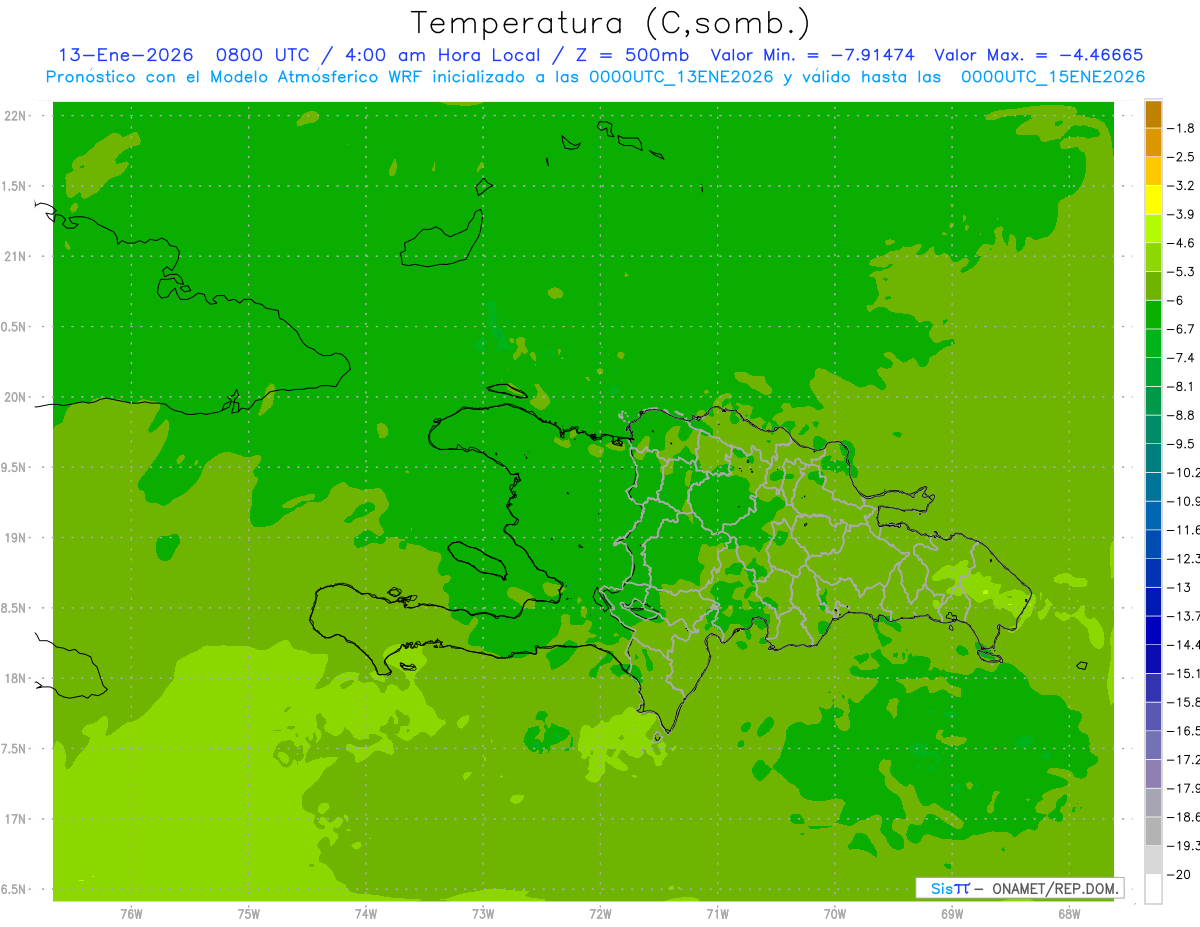Click the "21N" latitude axis label
Viewport: 1200px width, 927px height.
16,257
